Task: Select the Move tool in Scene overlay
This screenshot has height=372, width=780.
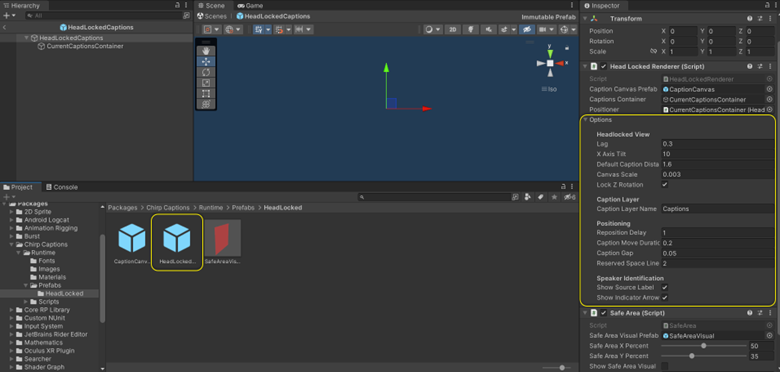Action: click(206, 62)
